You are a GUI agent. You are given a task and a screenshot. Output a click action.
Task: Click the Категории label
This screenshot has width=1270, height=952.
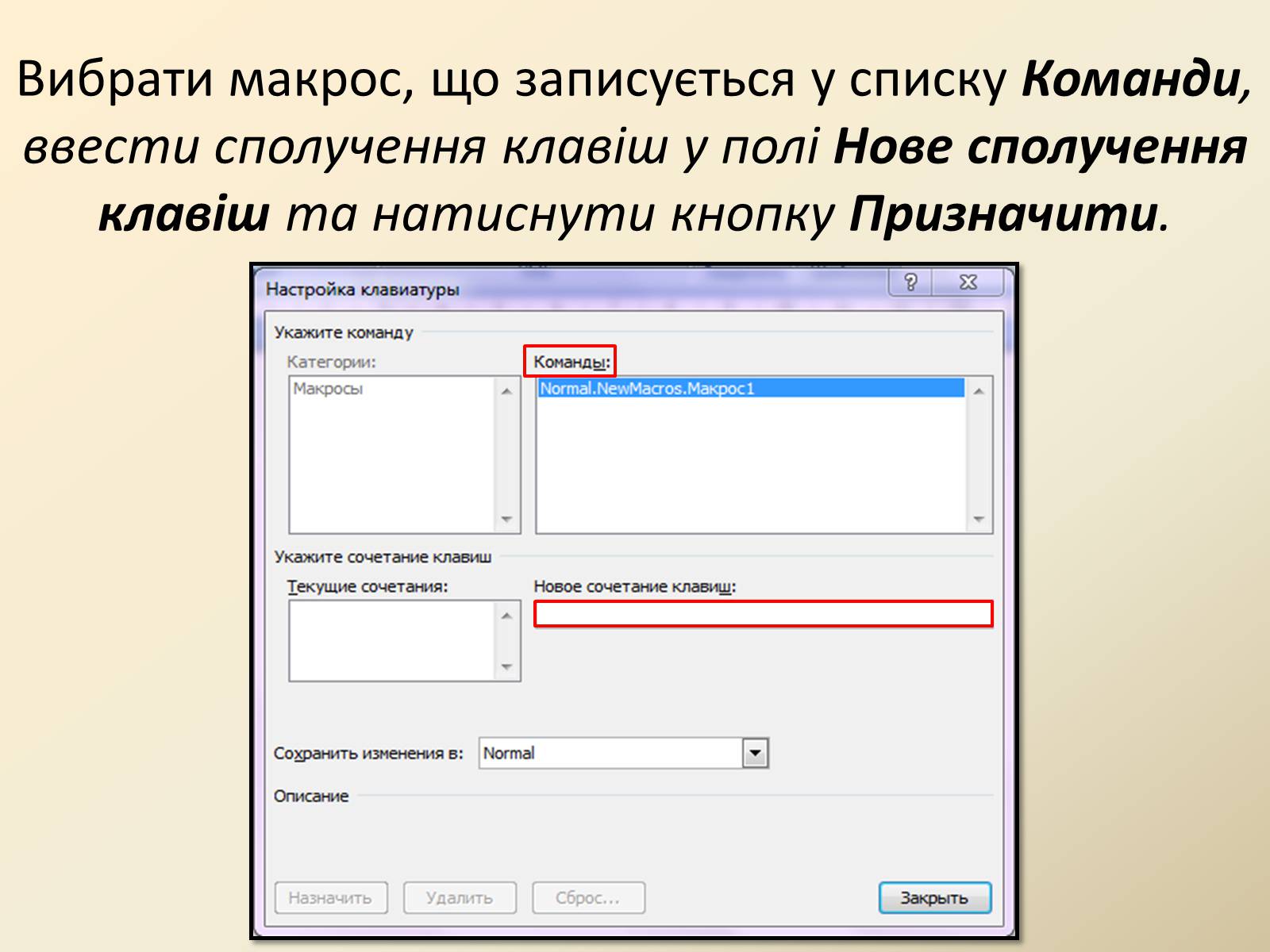point(331,363)
